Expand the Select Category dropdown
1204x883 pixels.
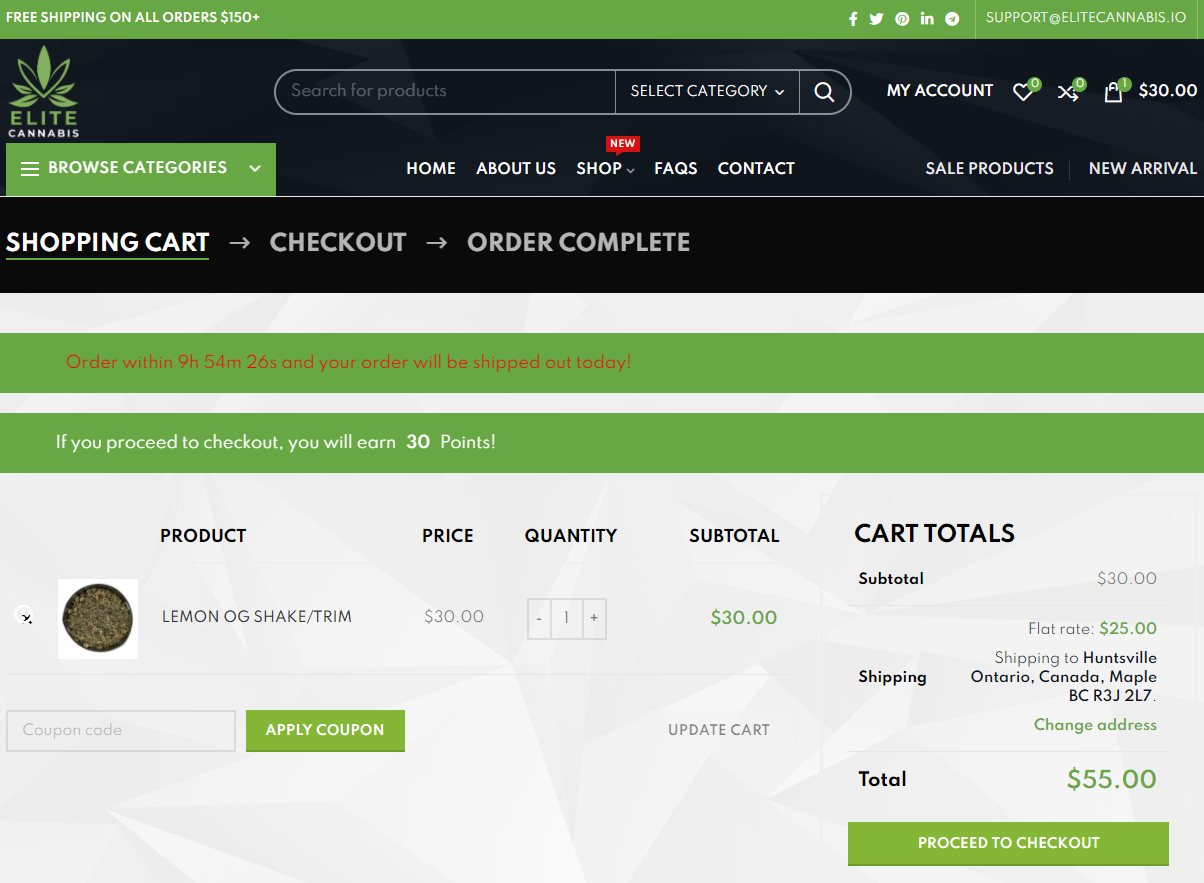[707, 91]
